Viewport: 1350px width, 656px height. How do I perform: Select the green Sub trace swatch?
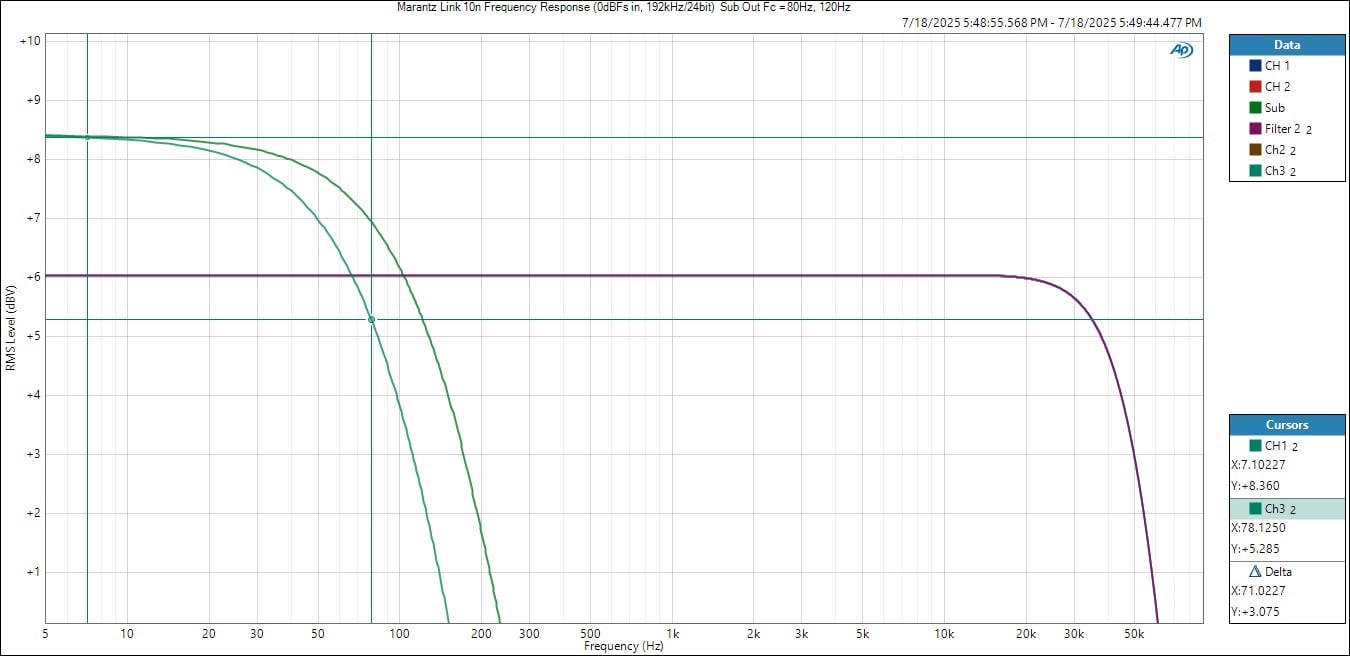coord(1255,108)
